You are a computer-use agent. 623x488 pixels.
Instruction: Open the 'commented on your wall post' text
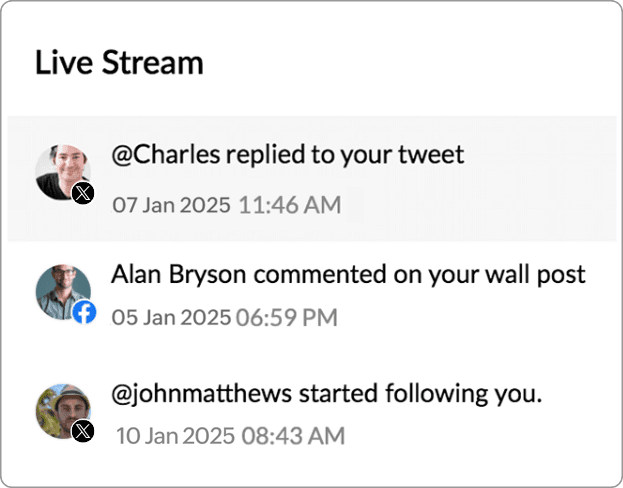click(410, 273)
